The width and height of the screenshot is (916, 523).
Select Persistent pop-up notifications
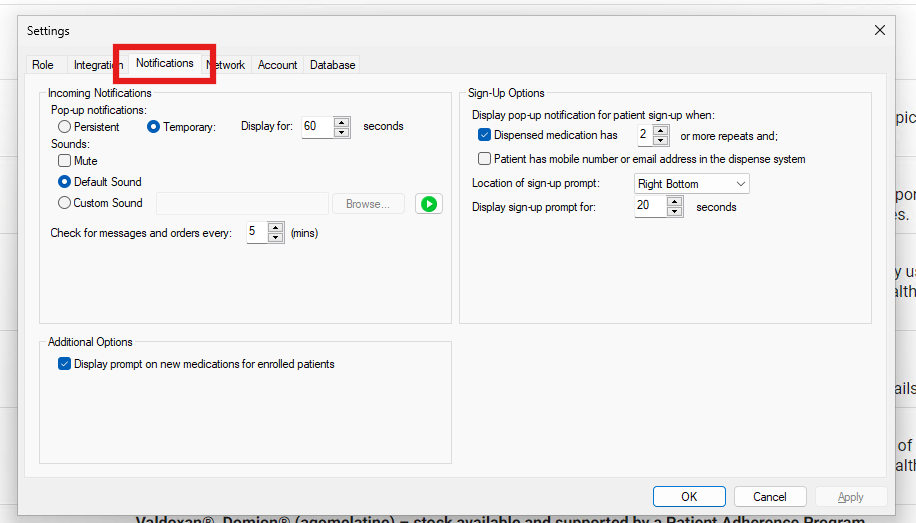(x=89, y=127)
